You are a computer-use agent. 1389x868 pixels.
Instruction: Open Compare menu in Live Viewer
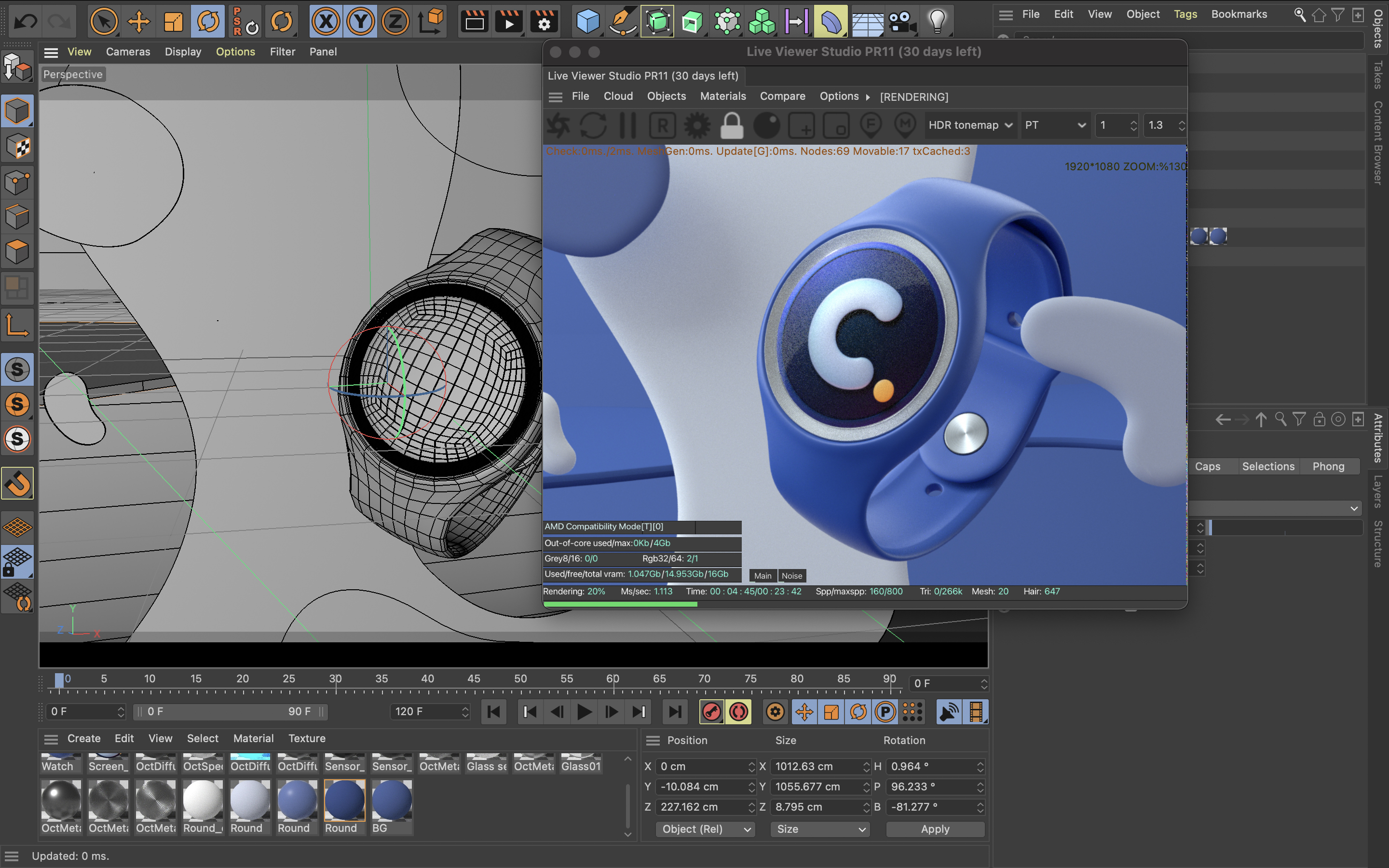coord(782,96)
